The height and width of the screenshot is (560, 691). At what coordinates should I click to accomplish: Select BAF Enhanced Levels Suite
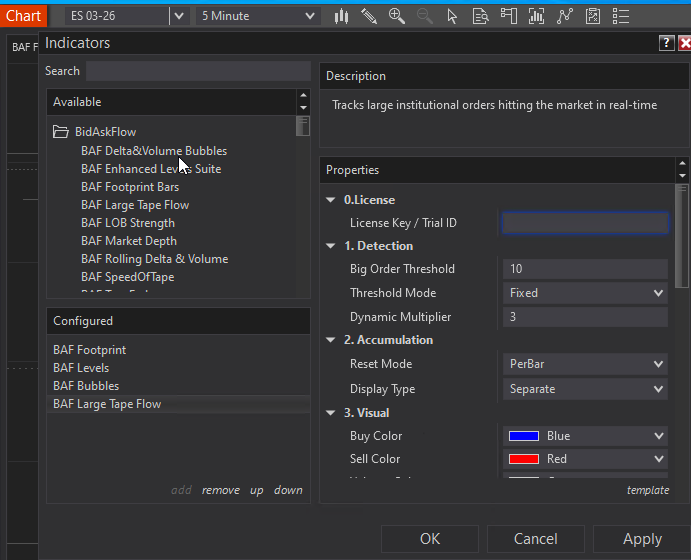151,169
